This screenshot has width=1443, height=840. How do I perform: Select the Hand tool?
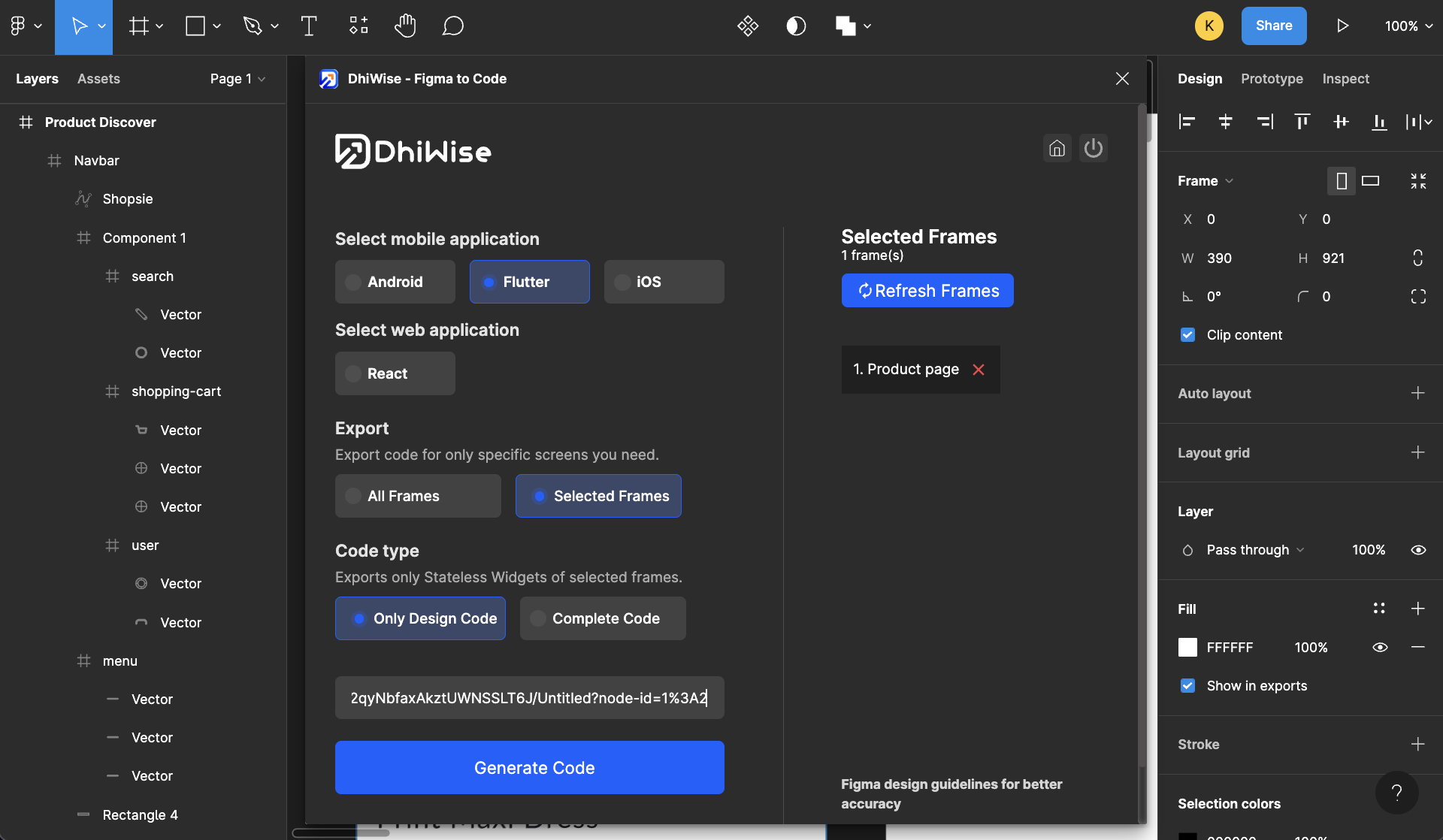pos(405,26)
